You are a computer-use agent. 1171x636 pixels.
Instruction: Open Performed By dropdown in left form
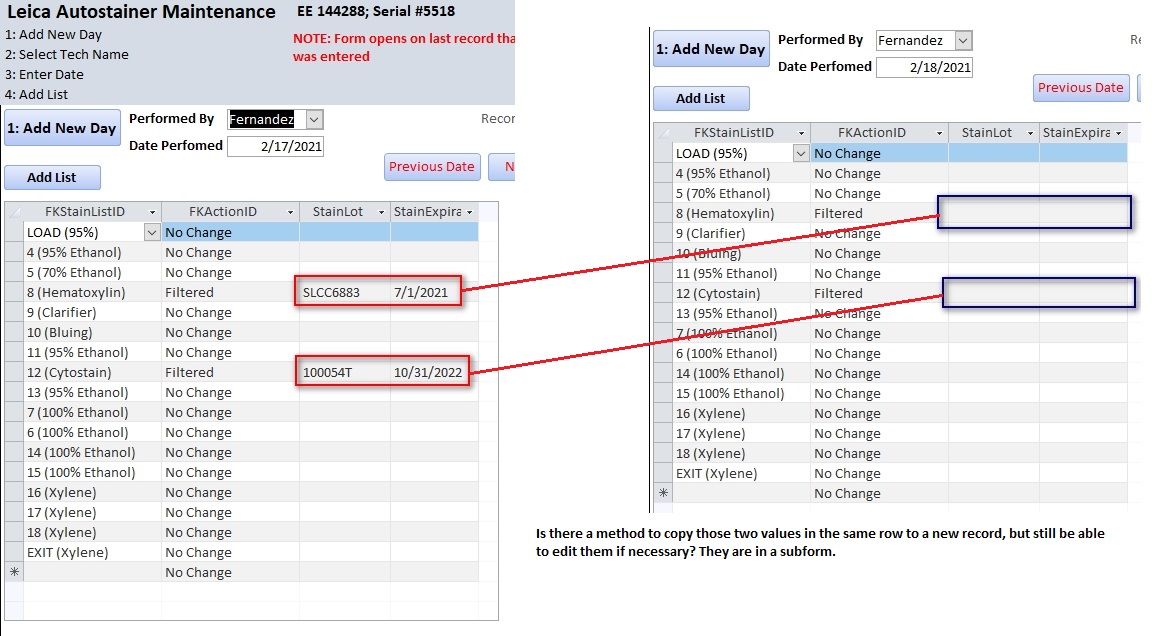pyautogui.click(x=314, y=119)
